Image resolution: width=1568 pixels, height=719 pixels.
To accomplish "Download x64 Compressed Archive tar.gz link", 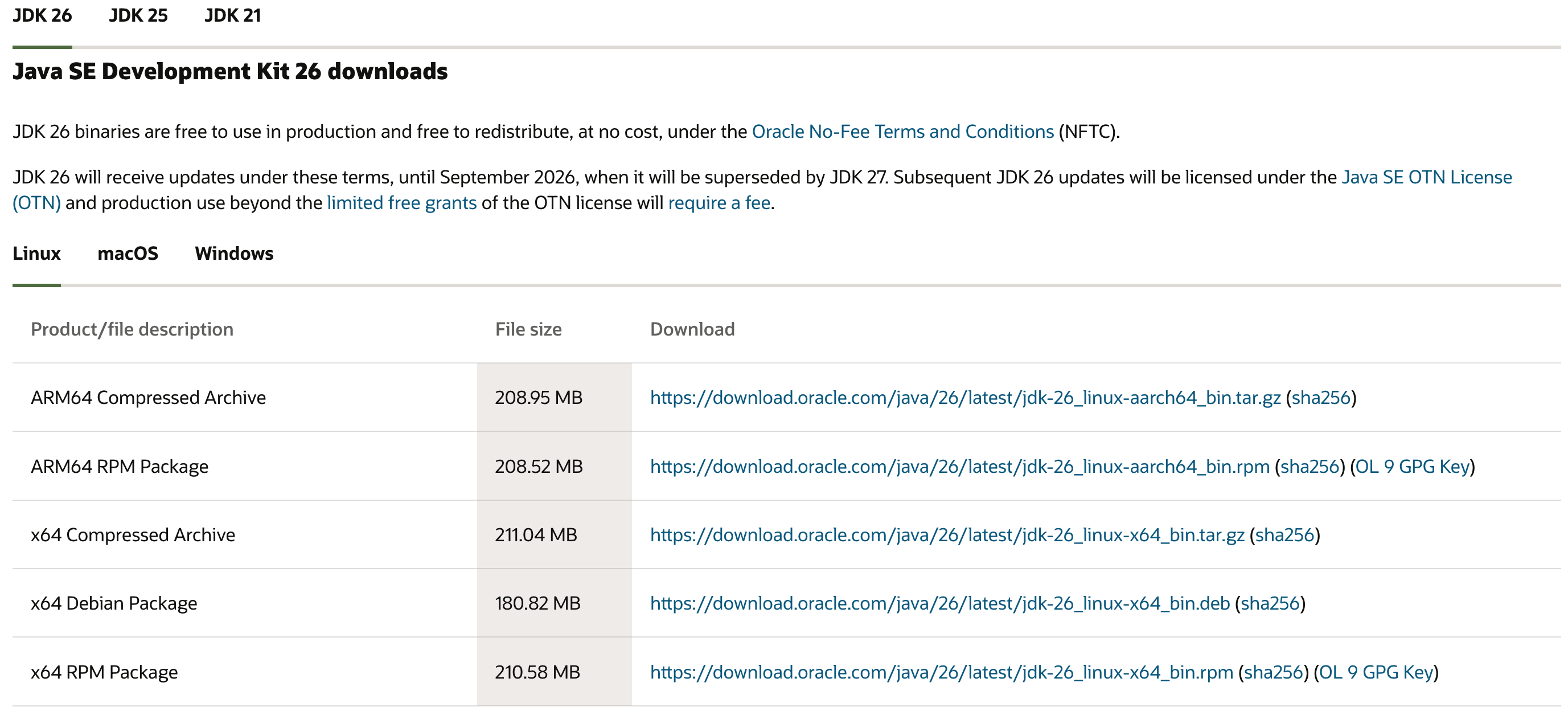I will tap(946, 535).
